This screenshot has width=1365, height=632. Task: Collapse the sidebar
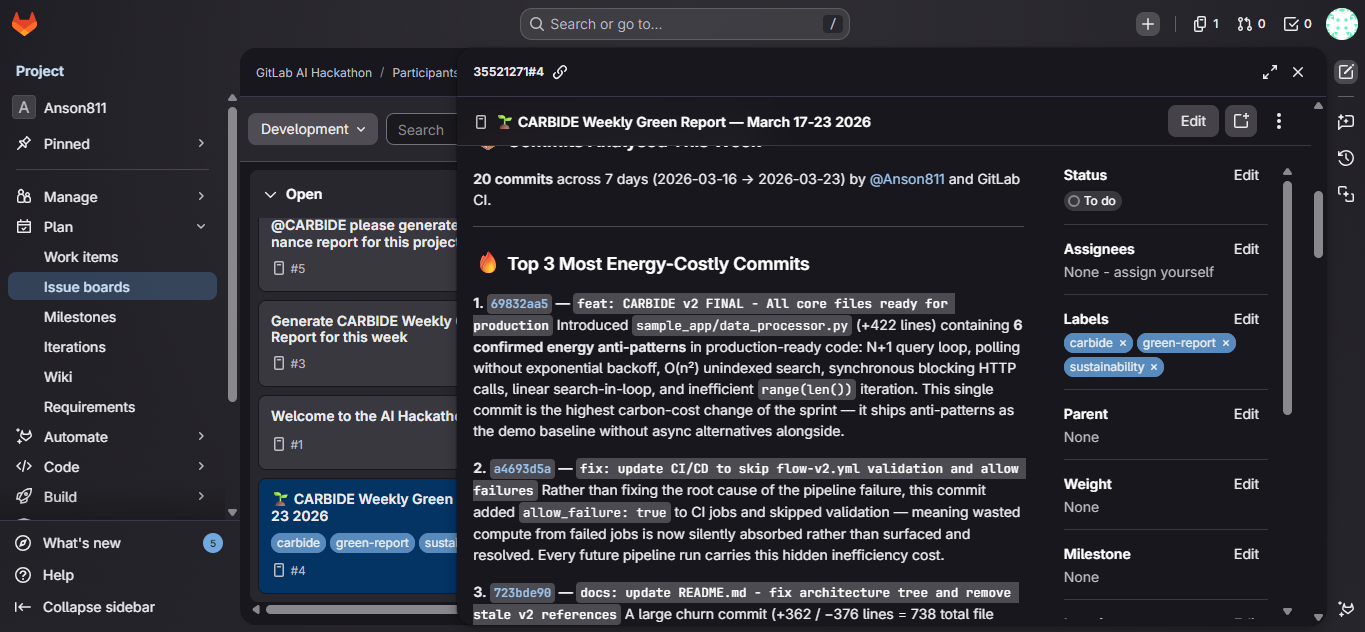point(118,607)
